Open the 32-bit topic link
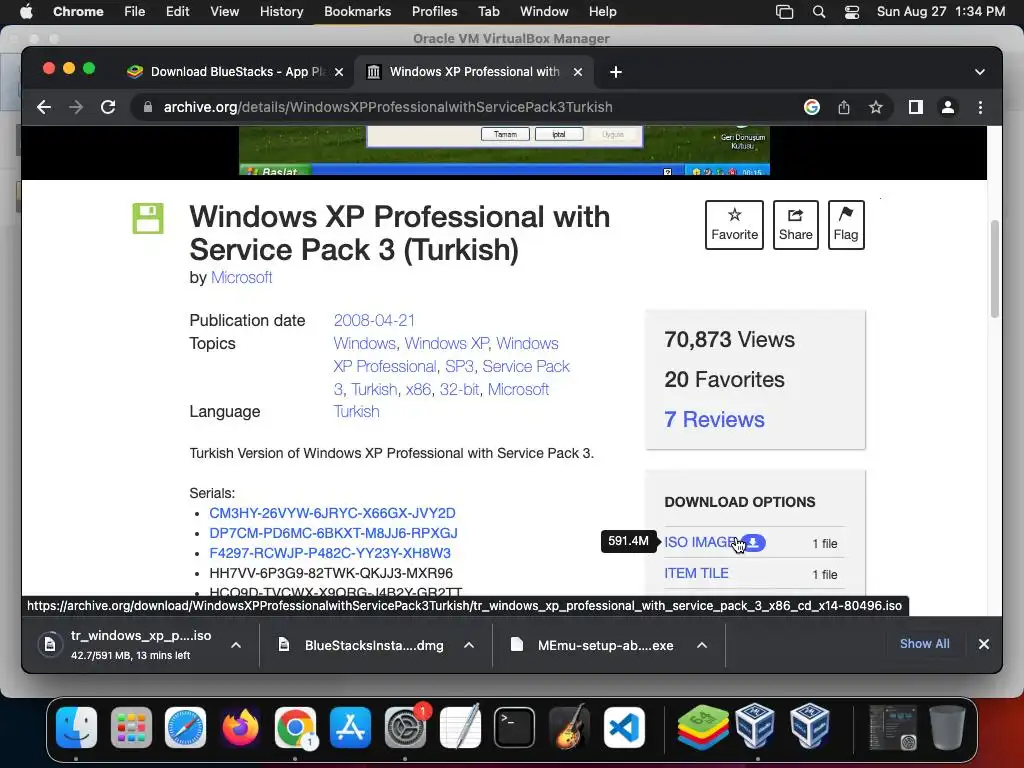 point(459,389)
